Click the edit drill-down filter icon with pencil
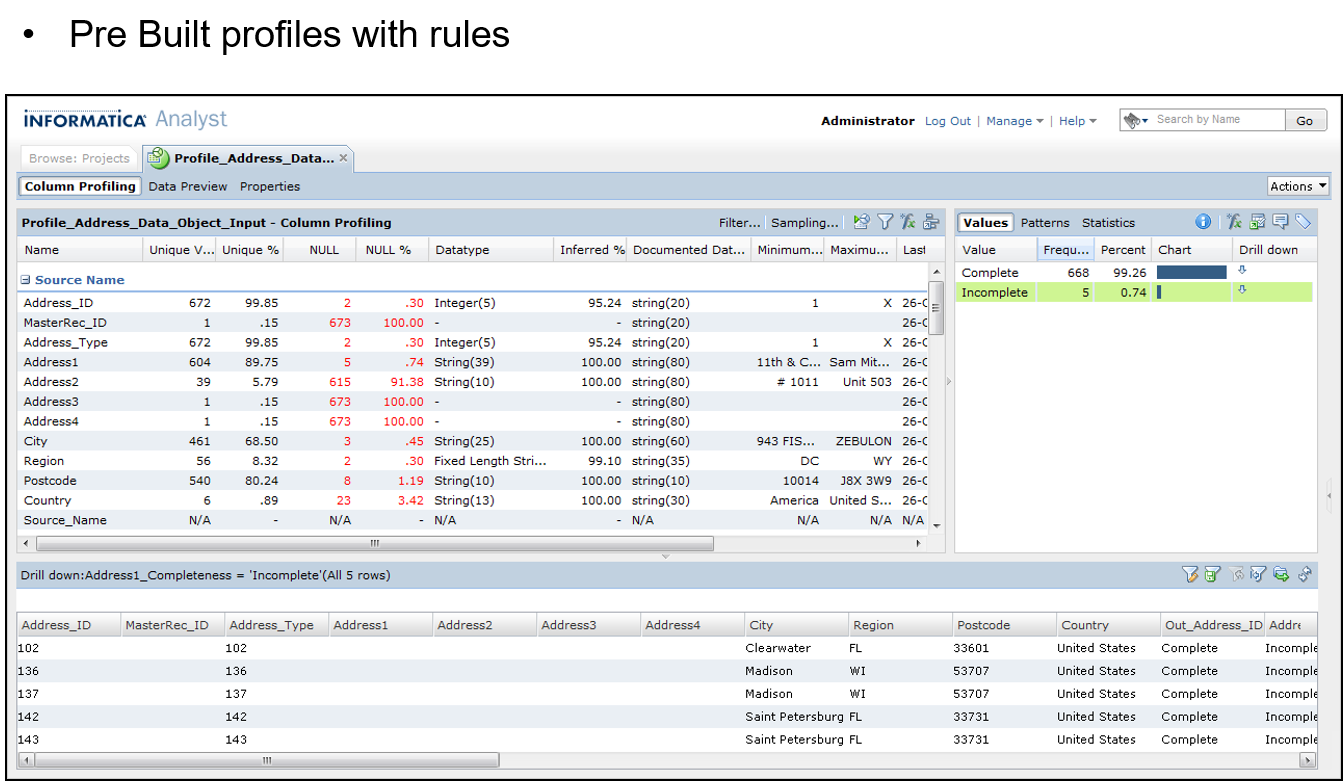 1189,574
